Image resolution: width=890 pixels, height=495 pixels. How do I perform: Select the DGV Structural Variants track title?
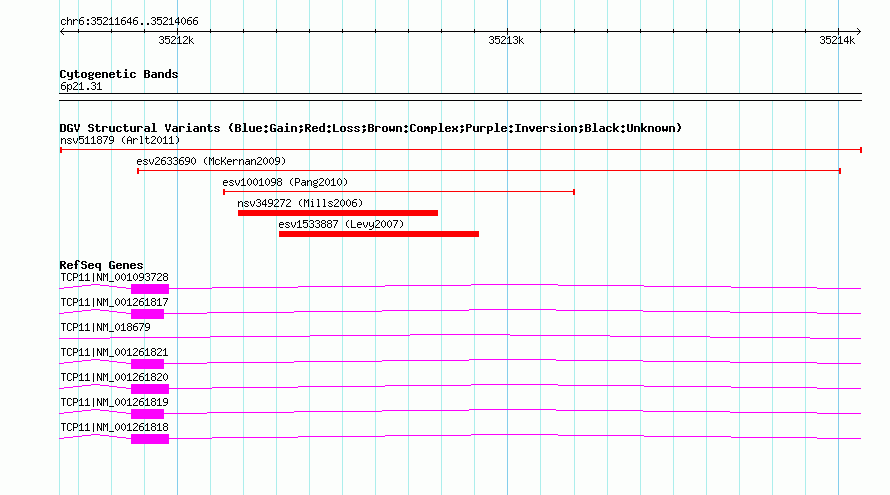click(371, 128)
